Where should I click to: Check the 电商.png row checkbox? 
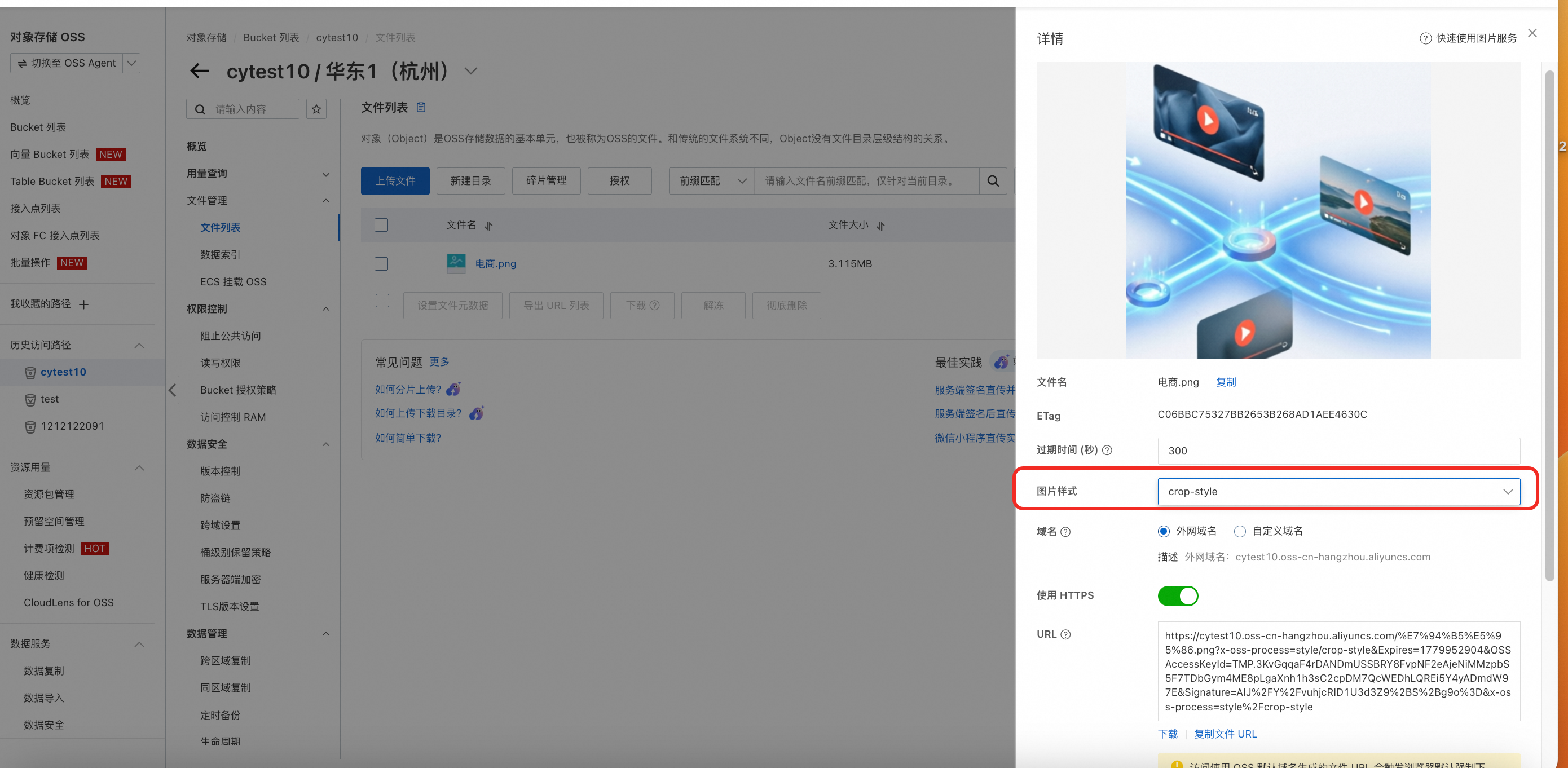381,263
